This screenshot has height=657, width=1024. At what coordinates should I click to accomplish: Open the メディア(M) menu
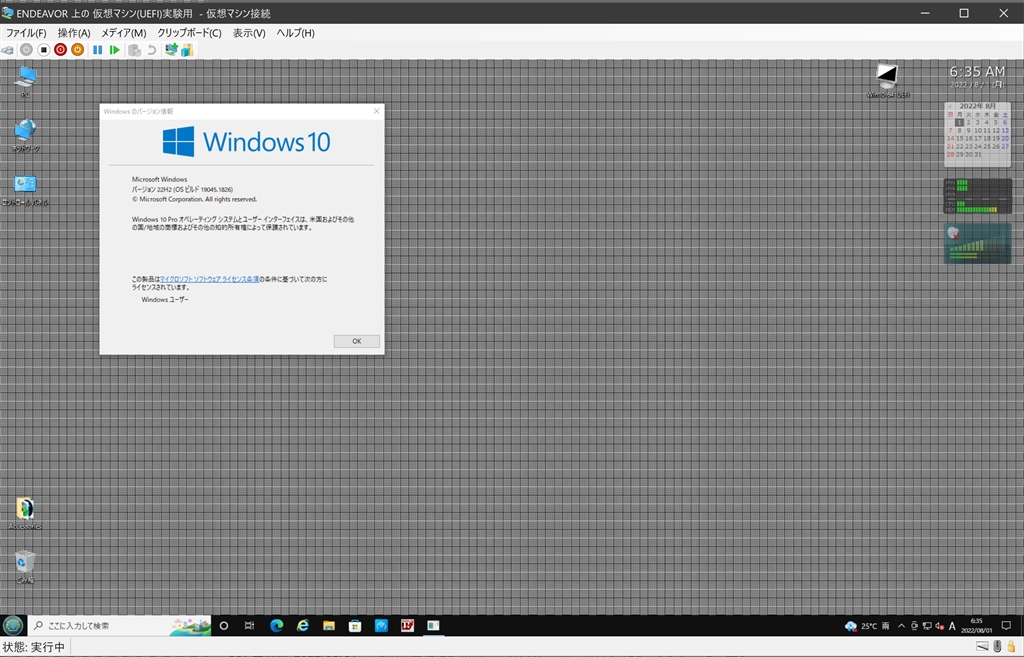123,33
